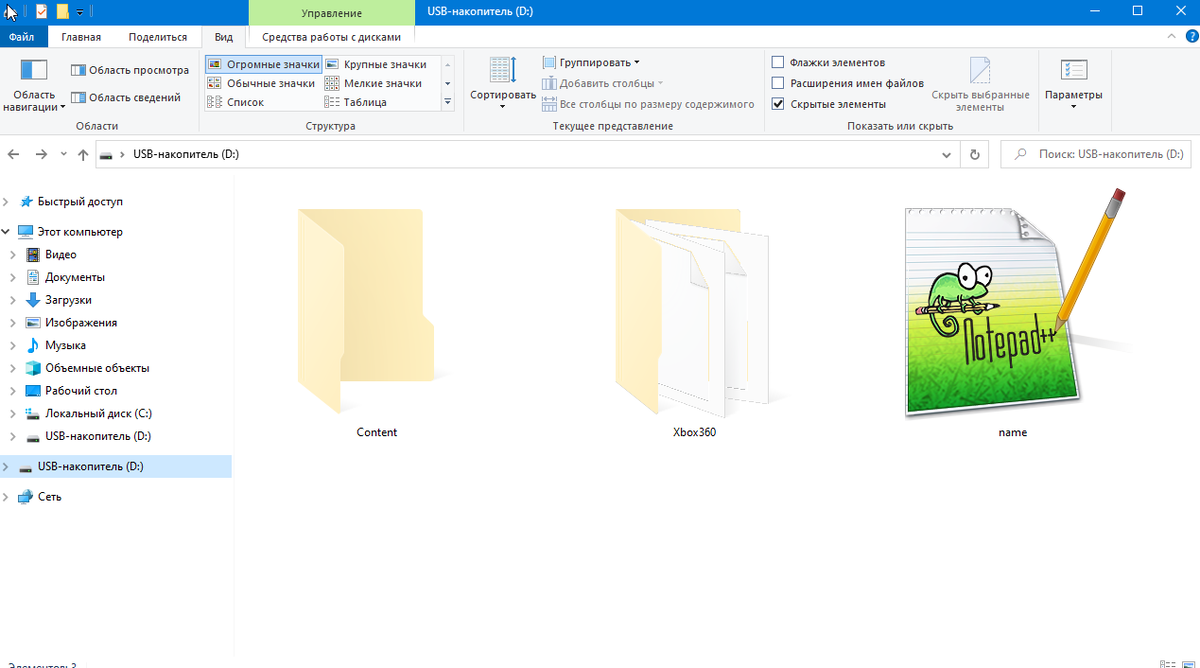Click Hide selected items button
The image size is (1200, 668).
point(980,84)
